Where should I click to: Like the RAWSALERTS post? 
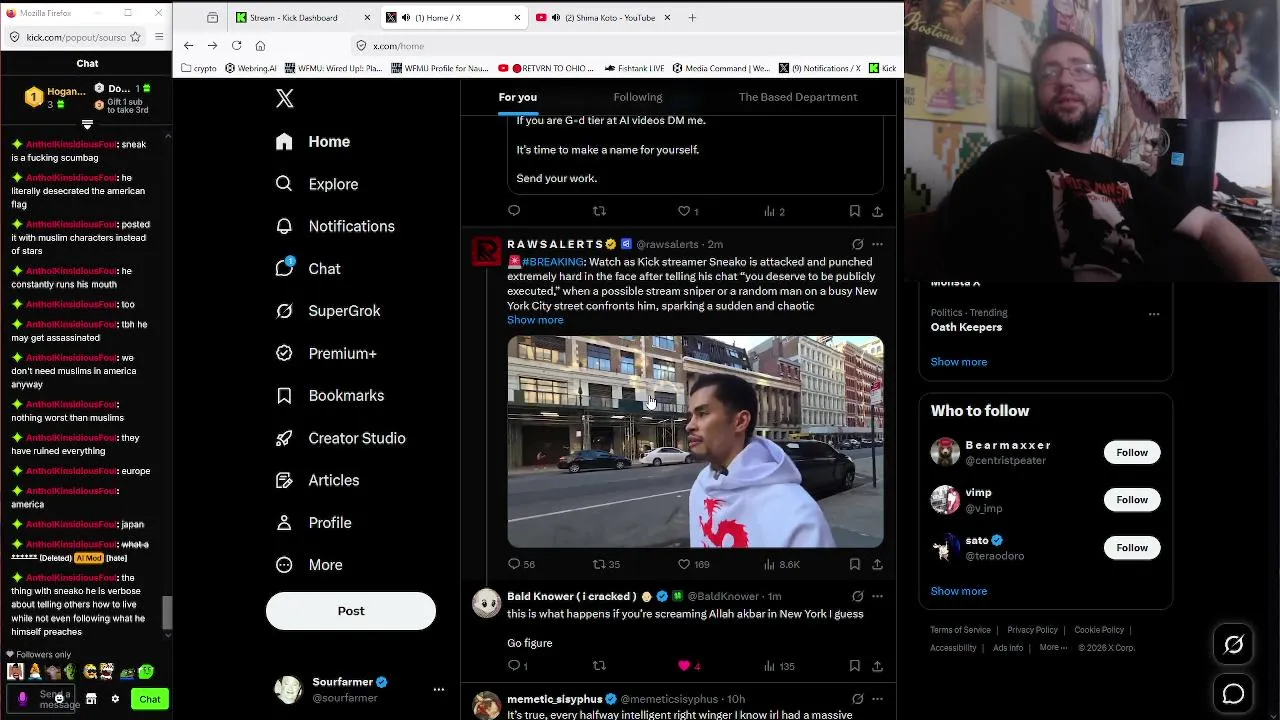[685, 564]
